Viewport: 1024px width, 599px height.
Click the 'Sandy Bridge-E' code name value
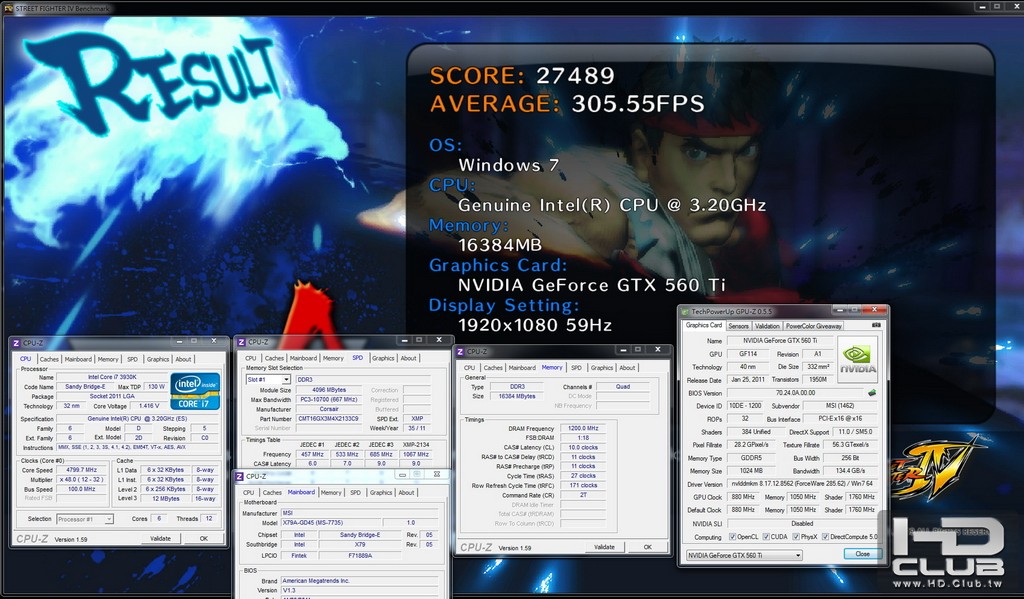pyautogui.click(x=84, y=387)
